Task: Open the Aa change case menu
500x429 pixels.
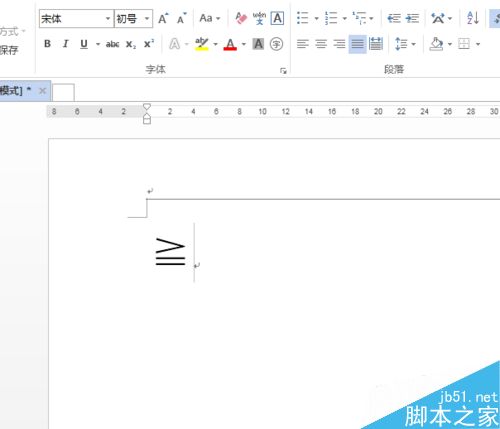Action: coord(210,18)
